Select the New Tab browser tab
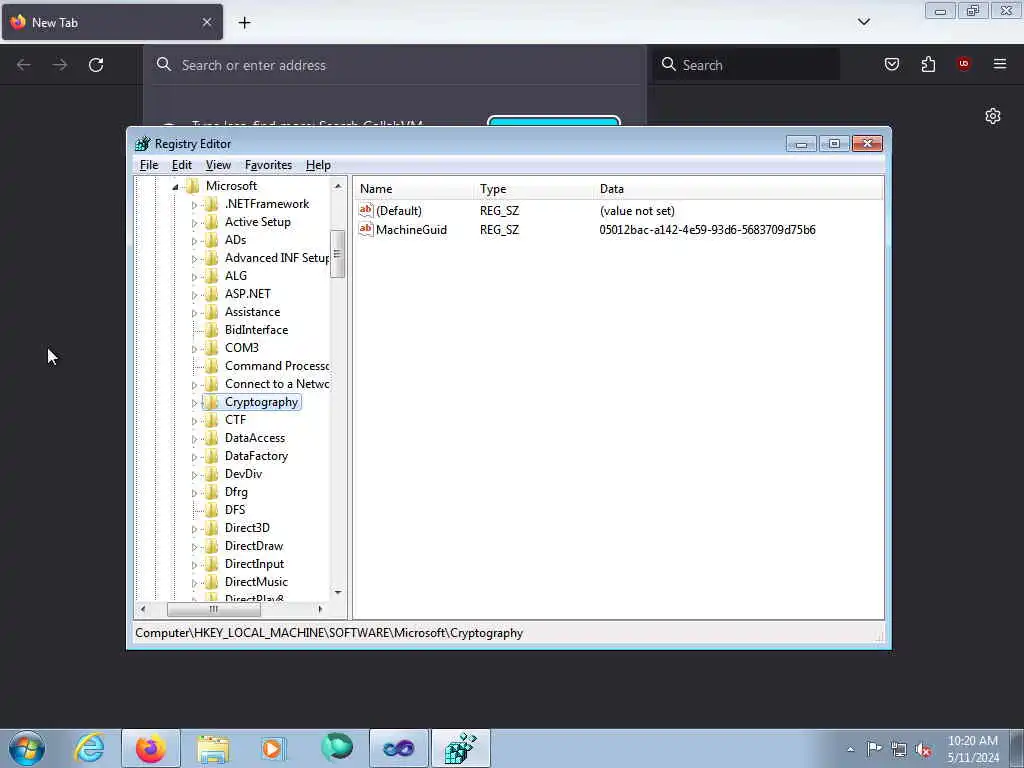 tap(112, 22)
